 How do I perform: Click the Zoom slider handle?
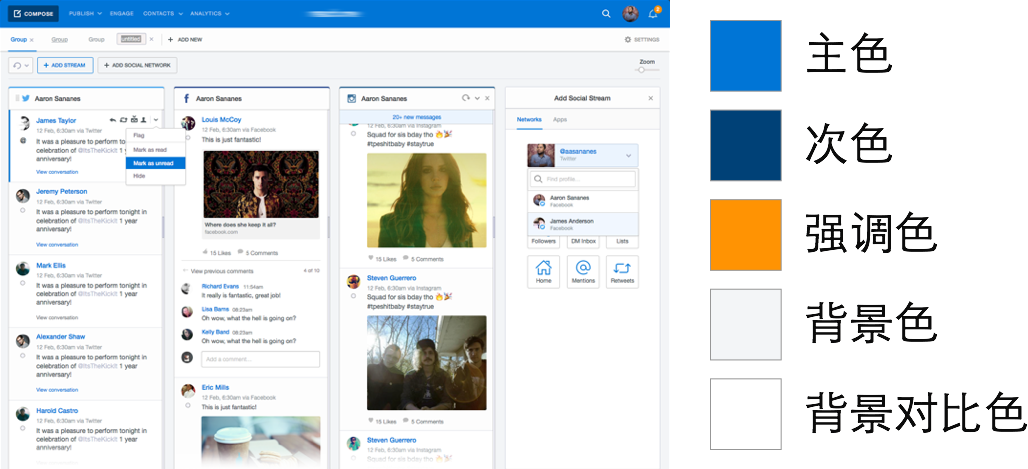[641, 70]
